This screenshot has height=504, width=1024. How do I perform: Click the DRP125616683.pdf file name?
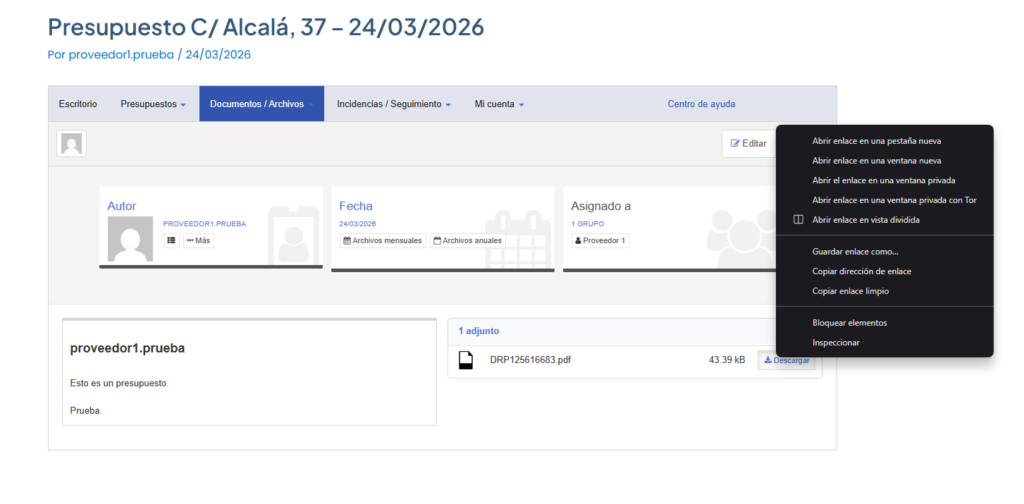point(530,360)
